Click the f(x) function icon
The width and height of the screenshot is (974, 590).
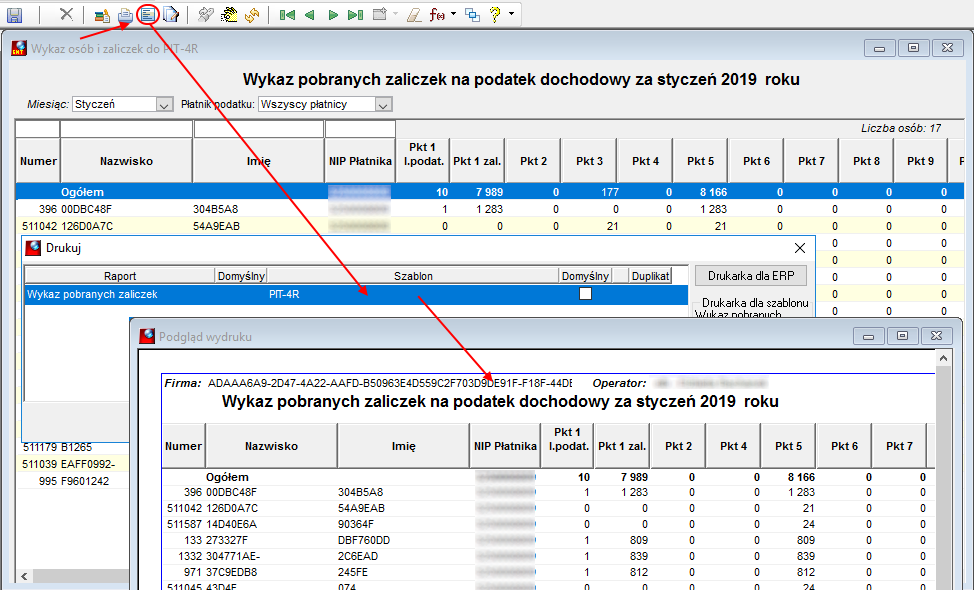(x=437, y=15)
